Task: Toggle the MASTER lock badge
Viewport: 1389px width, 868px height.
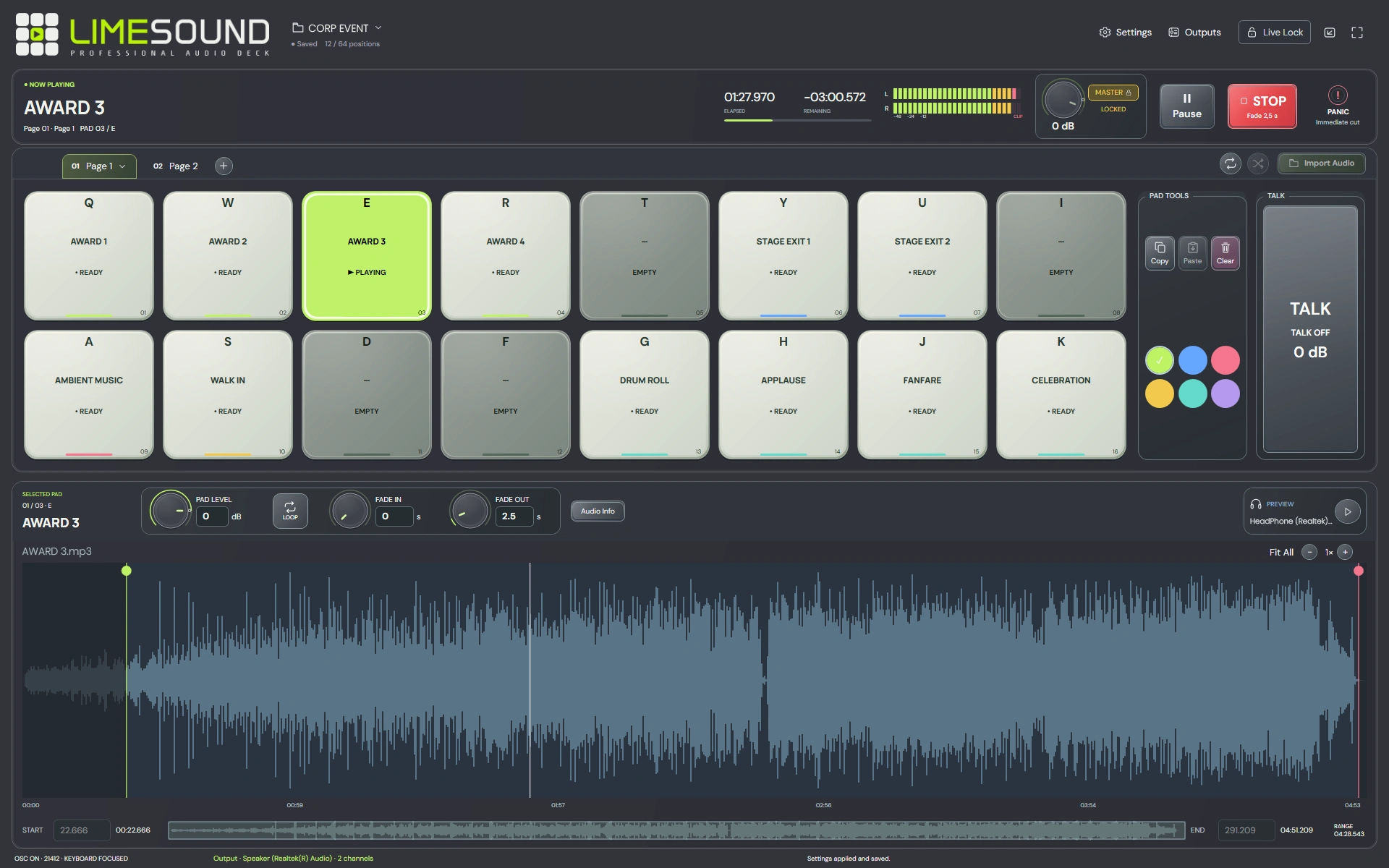Action: coord(1113,93)
